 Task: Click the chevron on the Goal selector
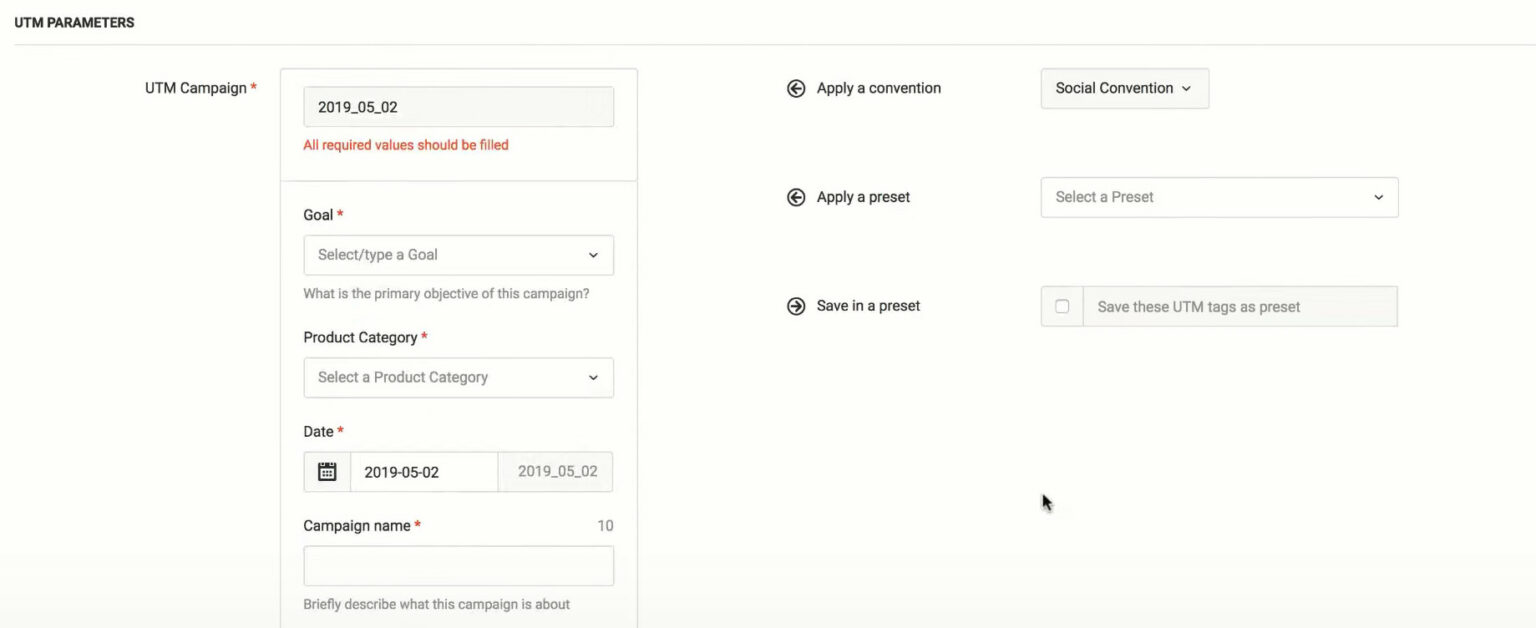coord(592,255)
